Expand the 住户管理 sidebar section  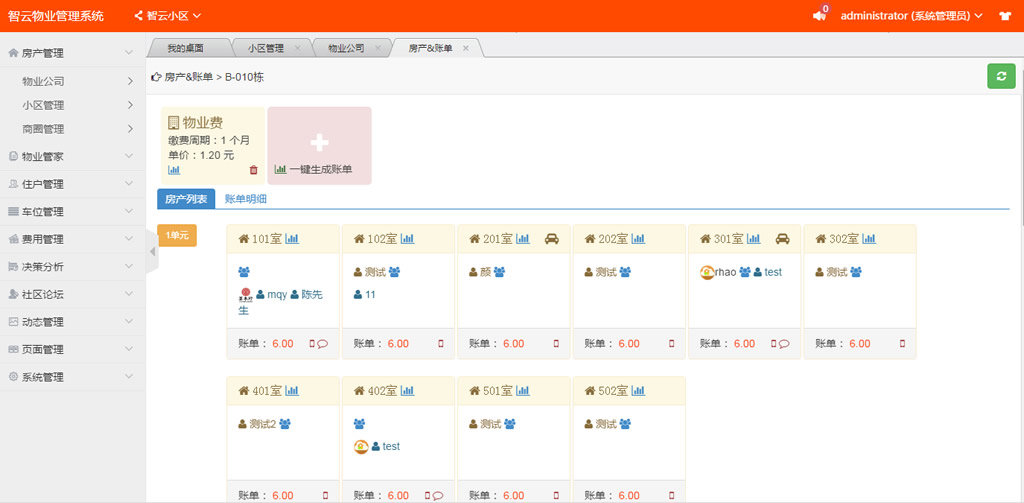(x=70, y=184)
